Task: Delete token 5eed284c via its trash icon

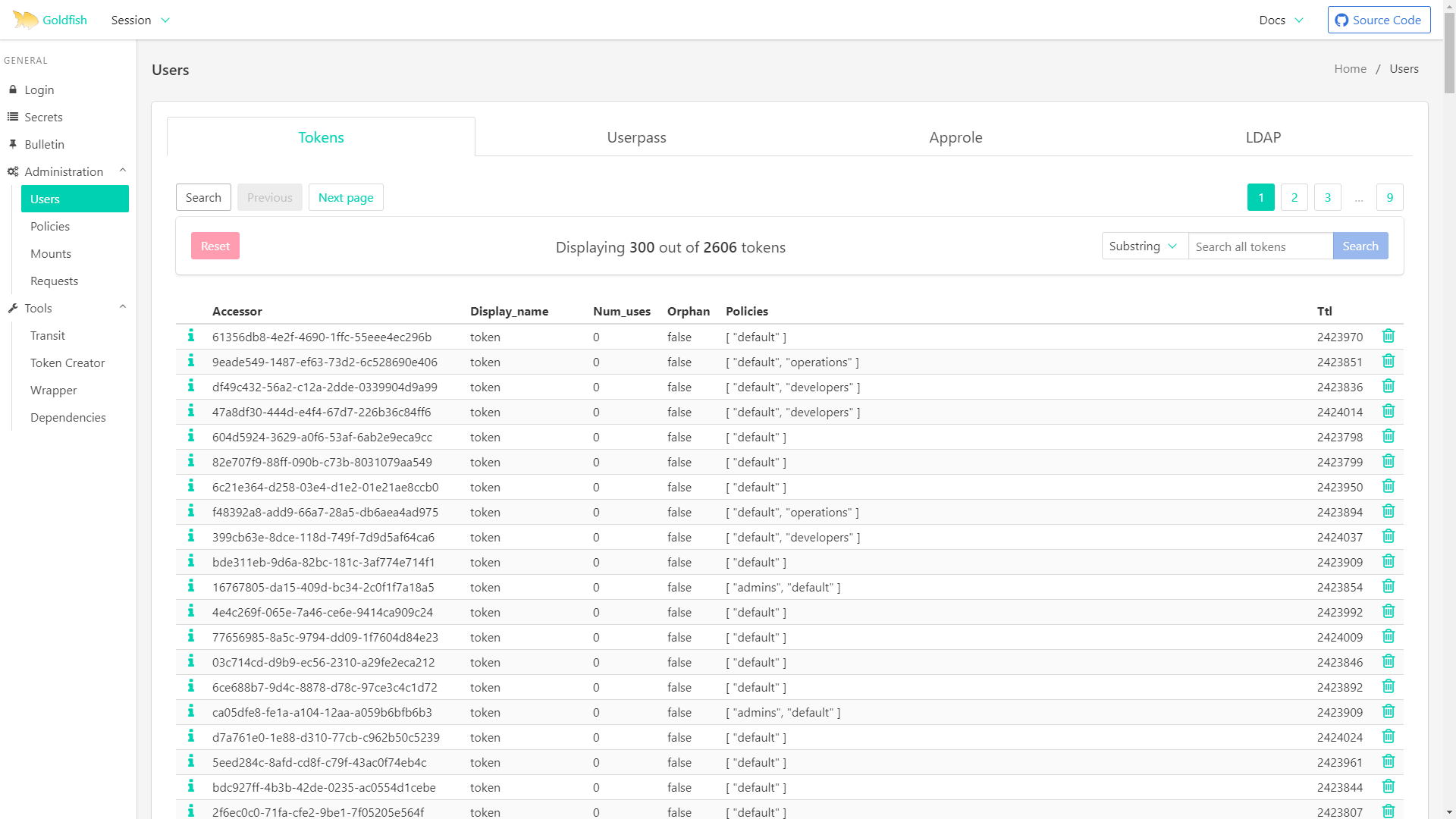Action: 1388,761
